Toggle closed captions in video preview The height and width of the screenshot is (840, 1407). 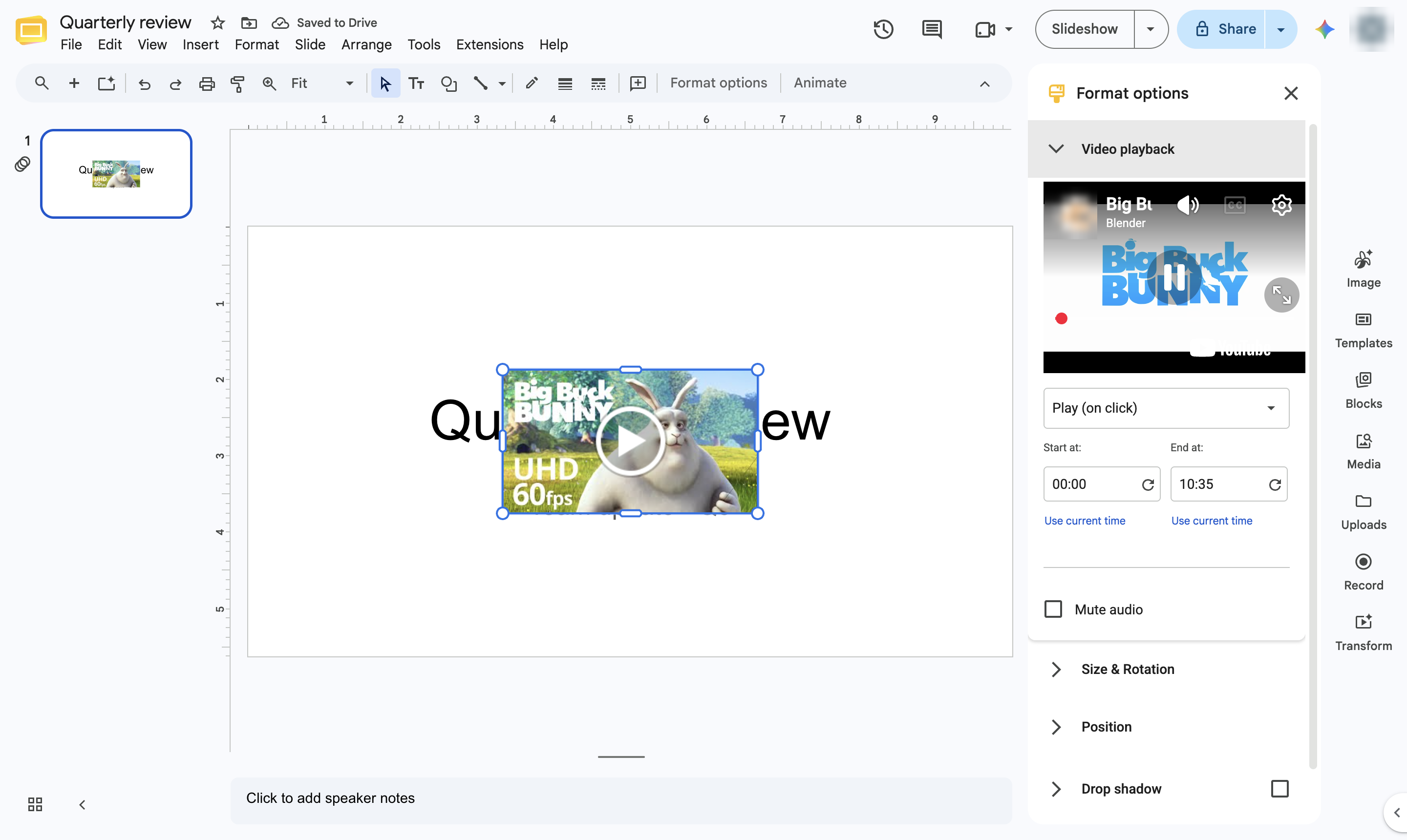(x=1235, y=205)
